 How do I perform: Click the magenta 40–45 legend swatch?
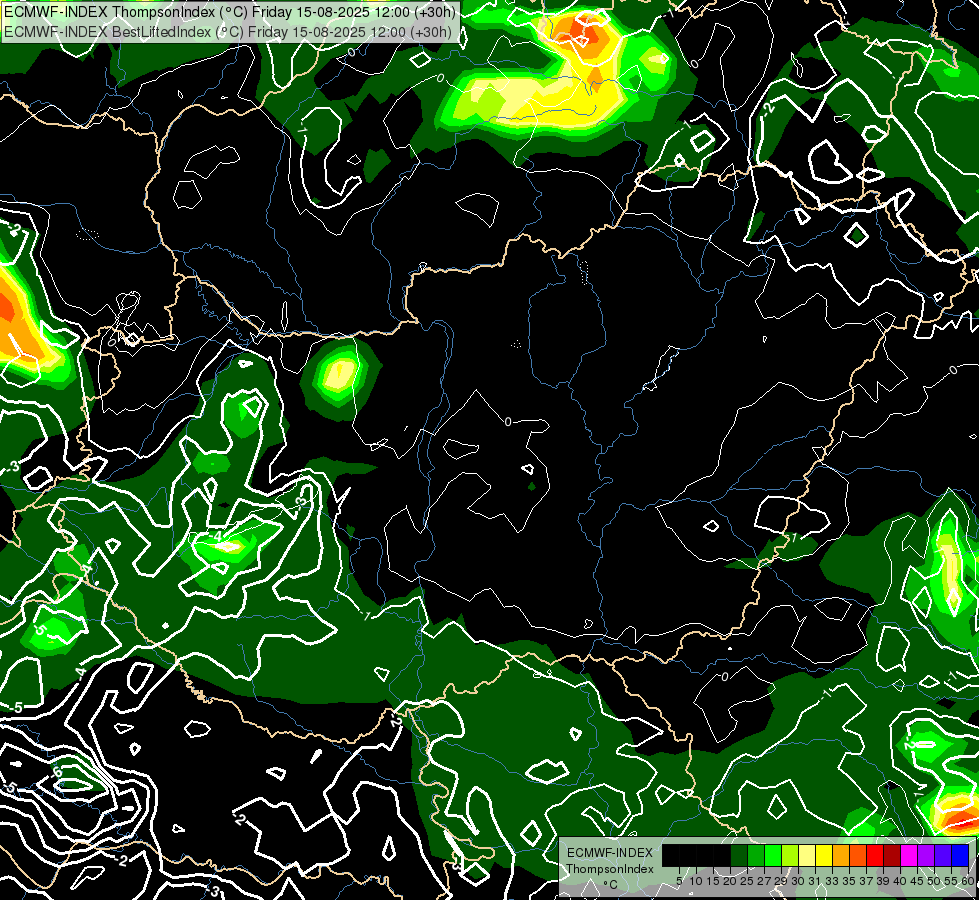coord(909,856)
